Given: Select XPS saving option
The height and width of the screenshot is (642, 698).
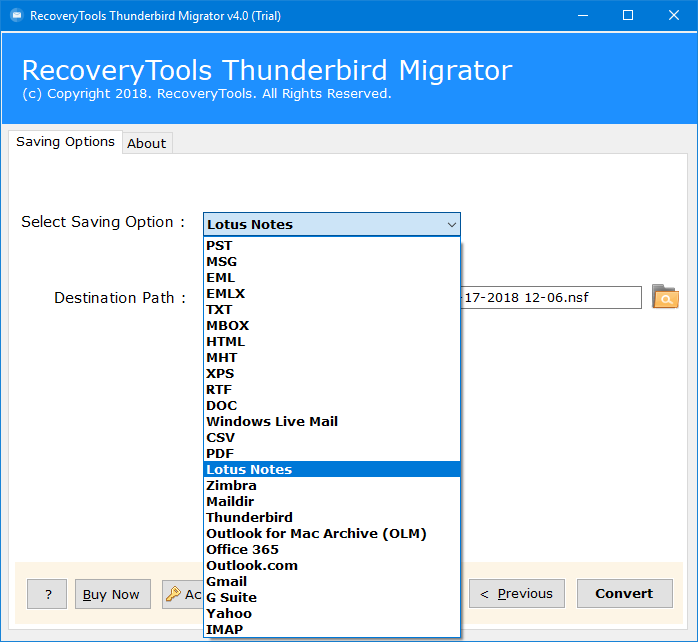Looking at the screenshot, I should coord(332,374).
